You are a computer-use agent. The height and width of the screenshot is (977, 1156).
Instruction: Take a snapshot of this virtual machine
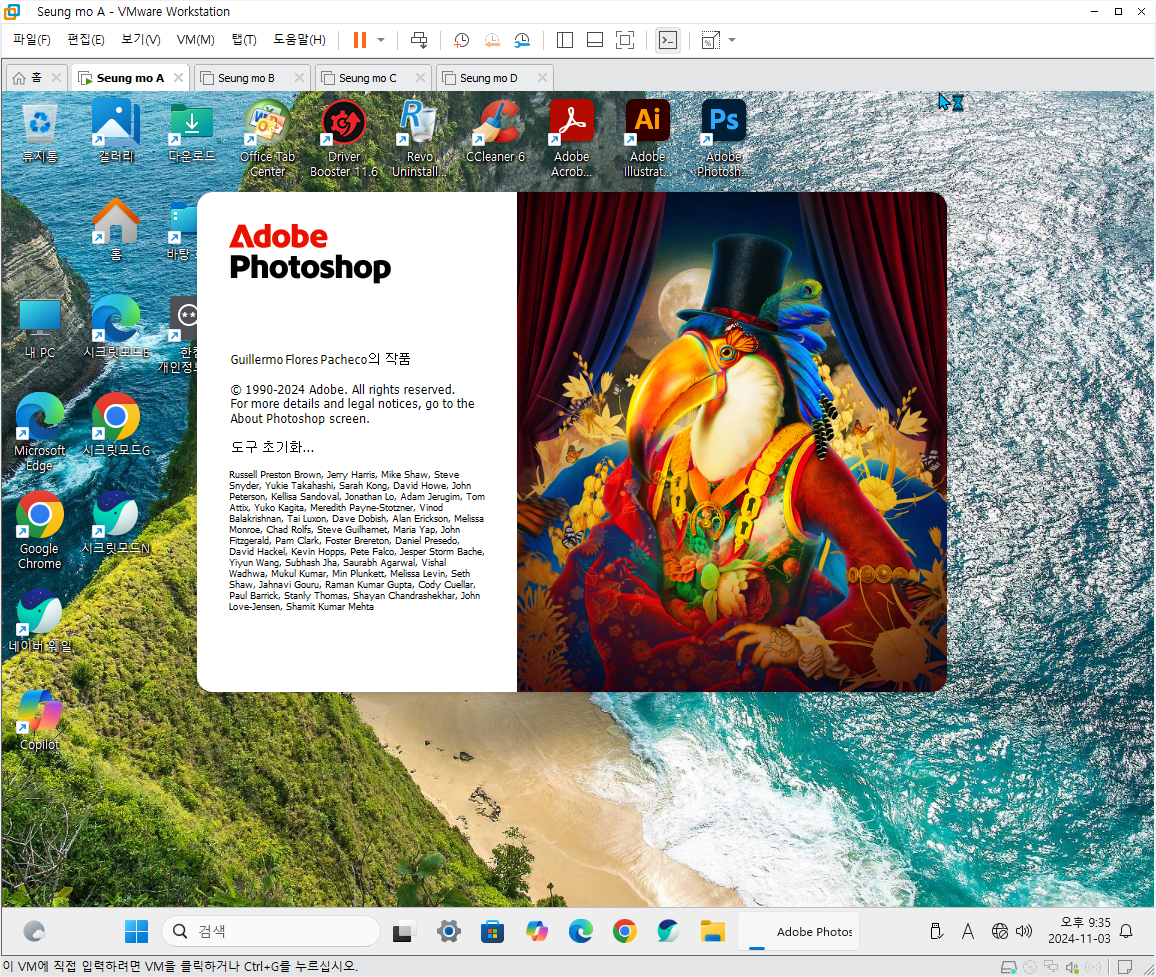462,40
